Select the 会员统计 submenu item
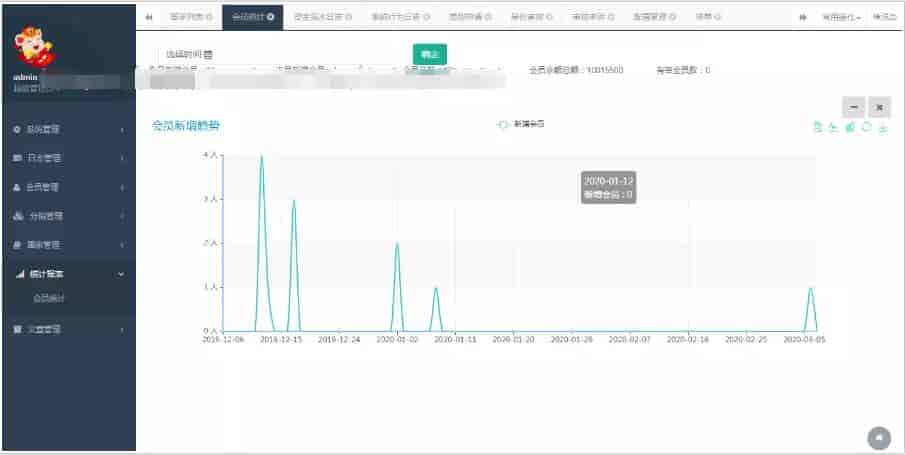This screenshot has height=455, width=906. (50, 298)
